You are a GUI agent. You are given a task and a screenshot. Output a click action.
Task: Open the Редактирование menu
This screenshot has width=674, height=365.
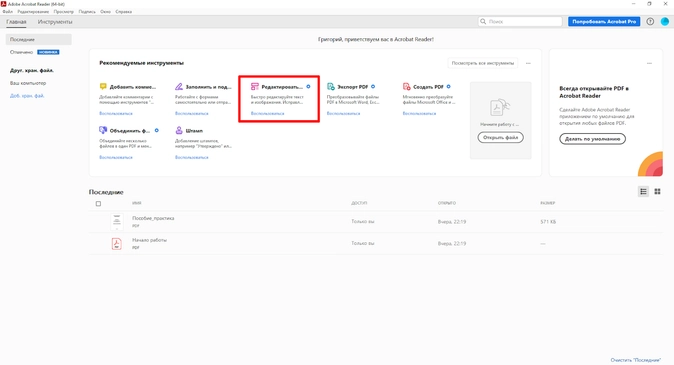click(33, 12)
